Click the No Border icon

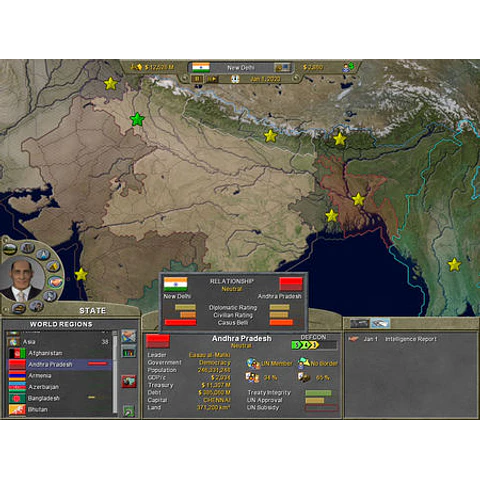coord(303,363)
